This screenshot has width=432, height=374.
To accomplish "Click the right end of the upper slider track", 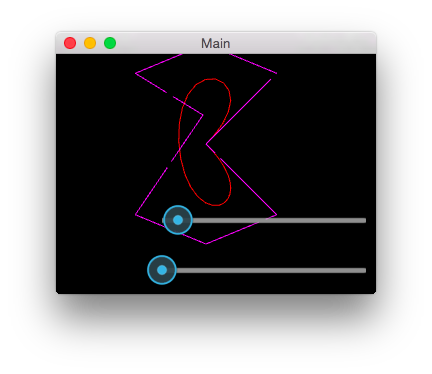I will (x=364, y=220).
